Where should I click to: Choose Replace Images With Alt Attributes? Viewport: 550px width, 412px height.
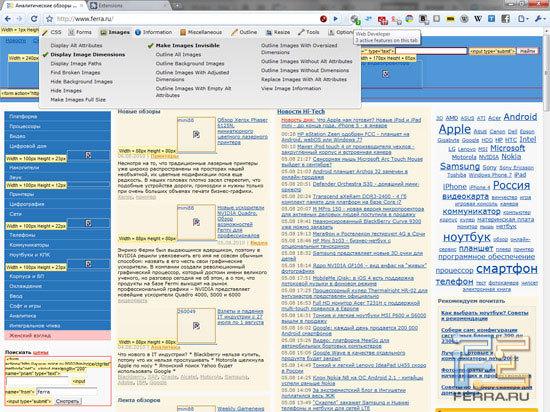pyautogui.click(x=304, y=80)
